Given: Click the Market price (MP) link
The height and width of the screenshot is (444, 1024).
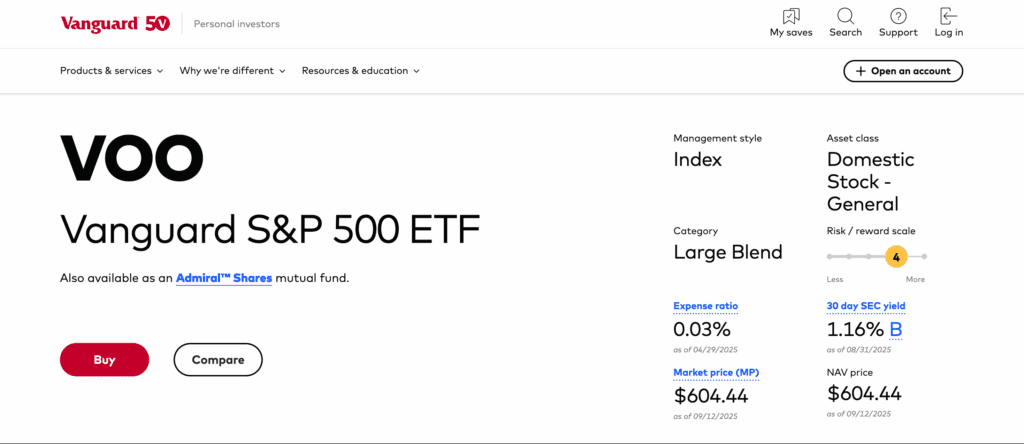Looking at the screenshot, I should pyautogui.click(x=716, y=373).
